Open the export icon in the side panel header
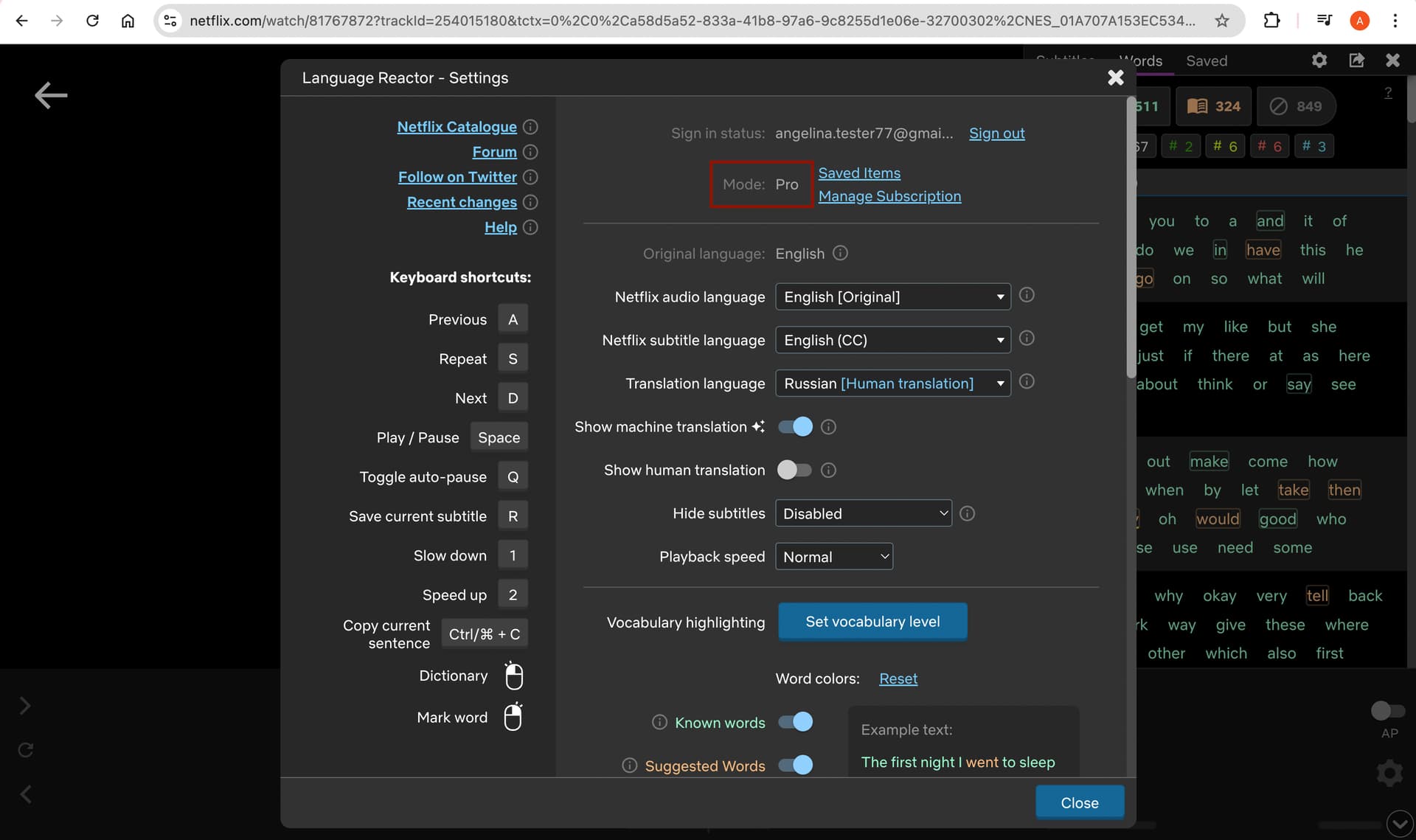 (1356, 60)
